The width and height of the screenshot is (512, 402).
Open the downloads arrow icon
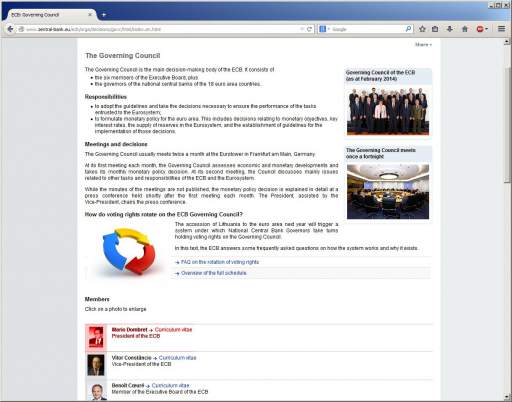(x=450, y=29)
